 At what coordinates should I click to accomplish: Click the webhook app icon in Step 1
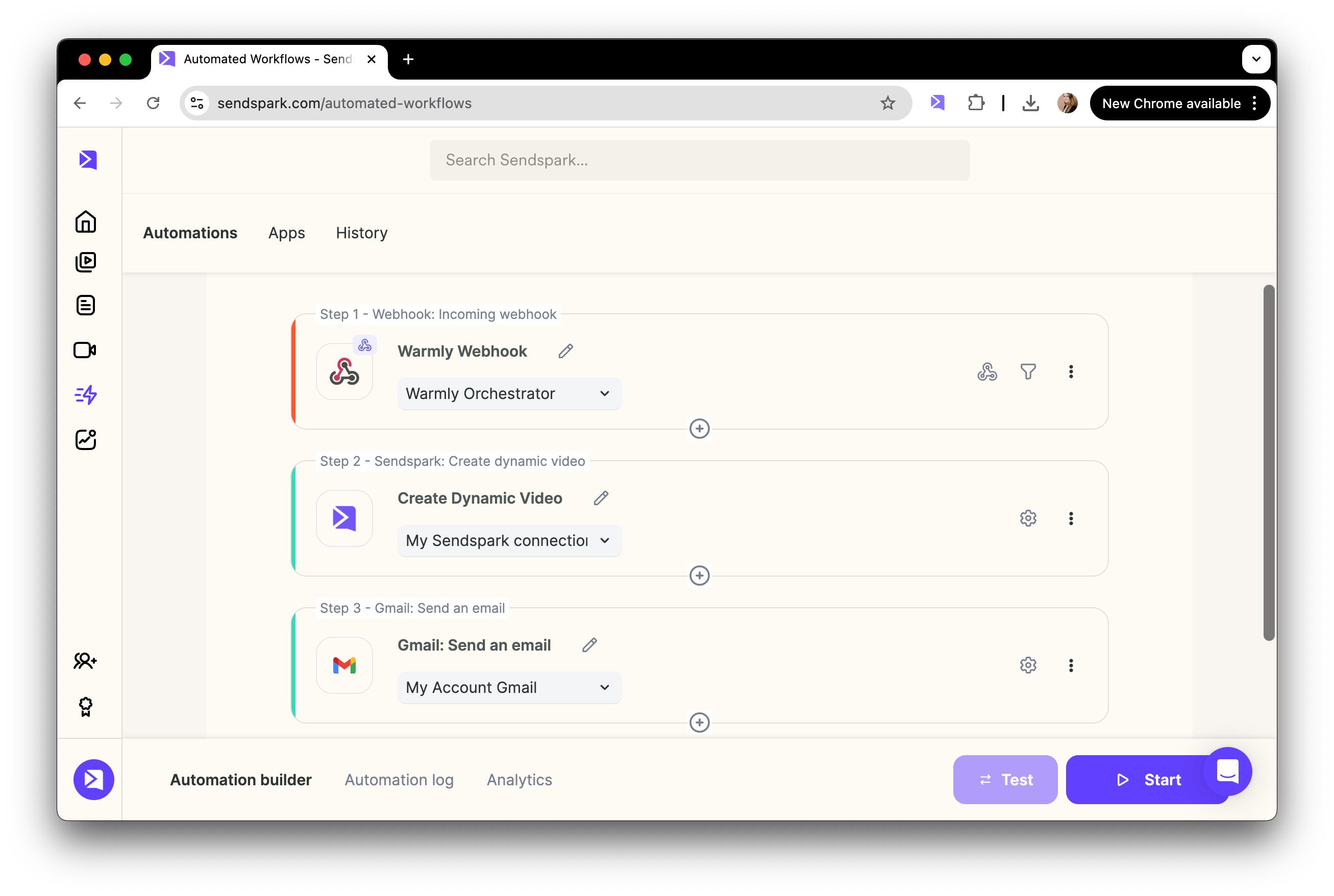click(344, 371)
